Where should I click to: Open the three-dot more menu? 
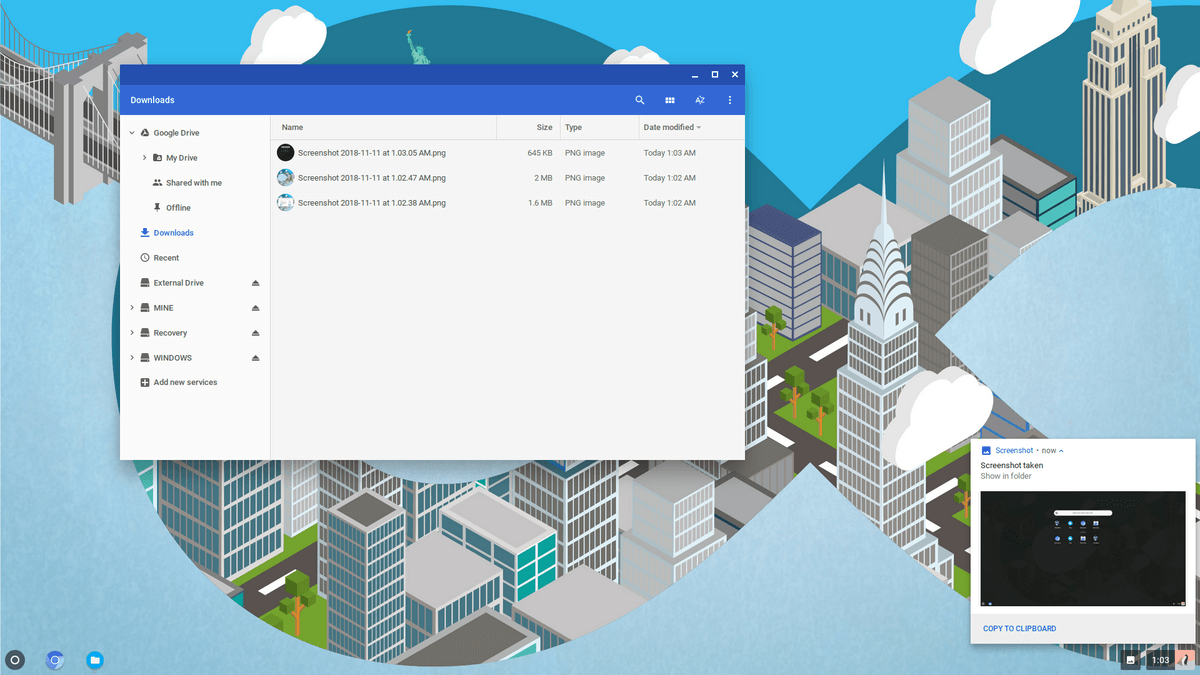(730, 100)
